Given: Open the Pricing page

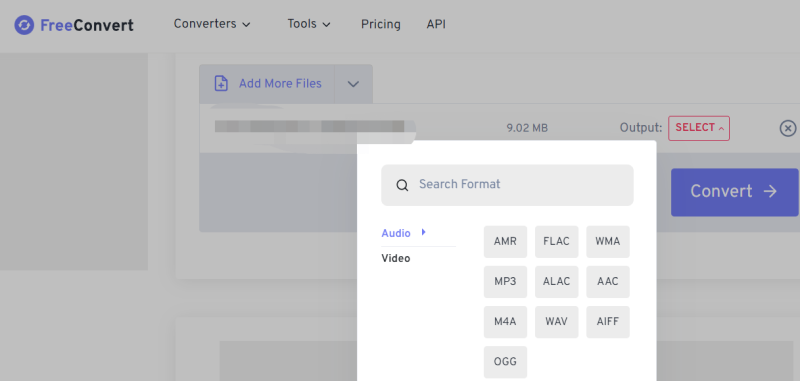Looking at the screenshot, I should 381,24.
